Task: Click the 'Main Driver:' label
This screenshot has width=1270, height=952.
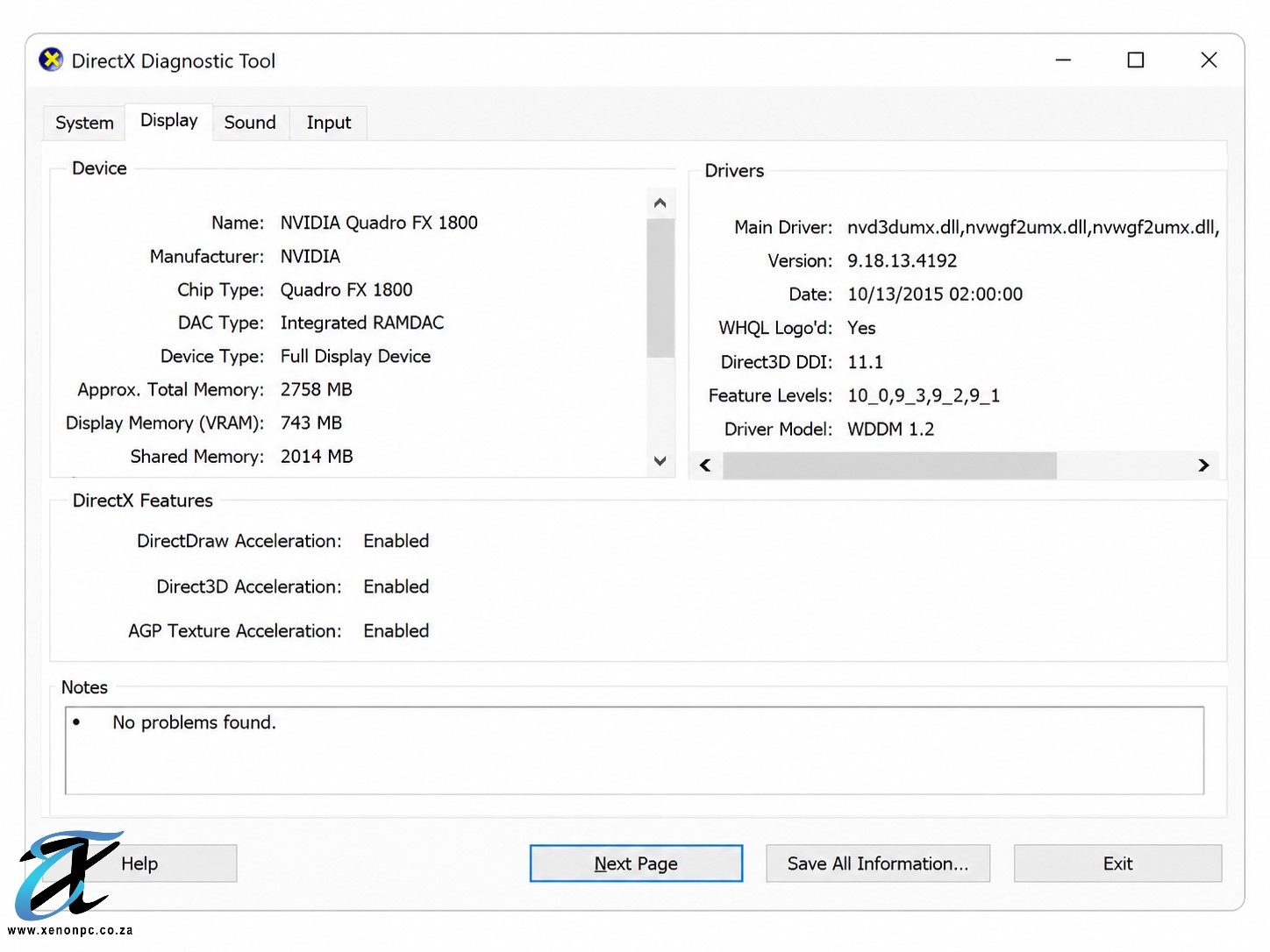Action: 783,227
